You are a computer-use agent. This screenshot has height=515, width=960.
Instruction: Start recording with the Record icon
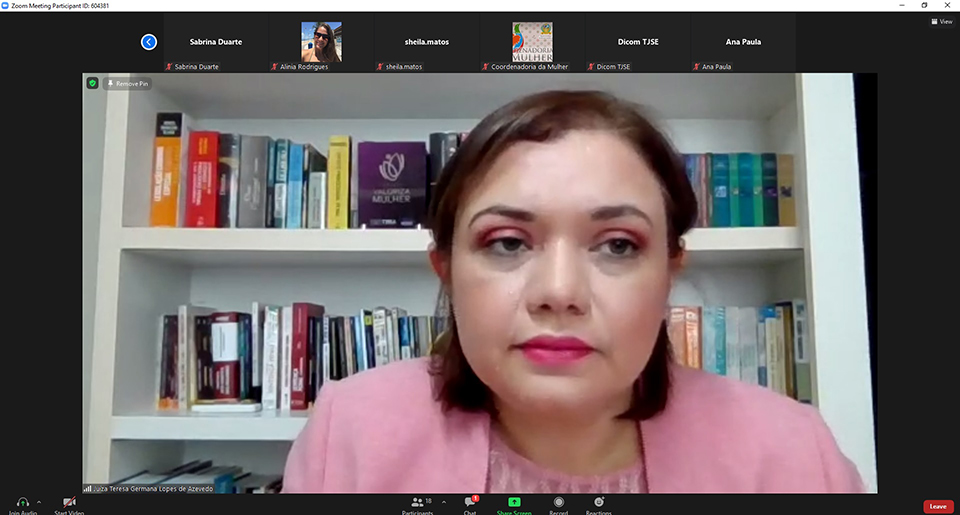pyautogui.click(x=559, y=502)
